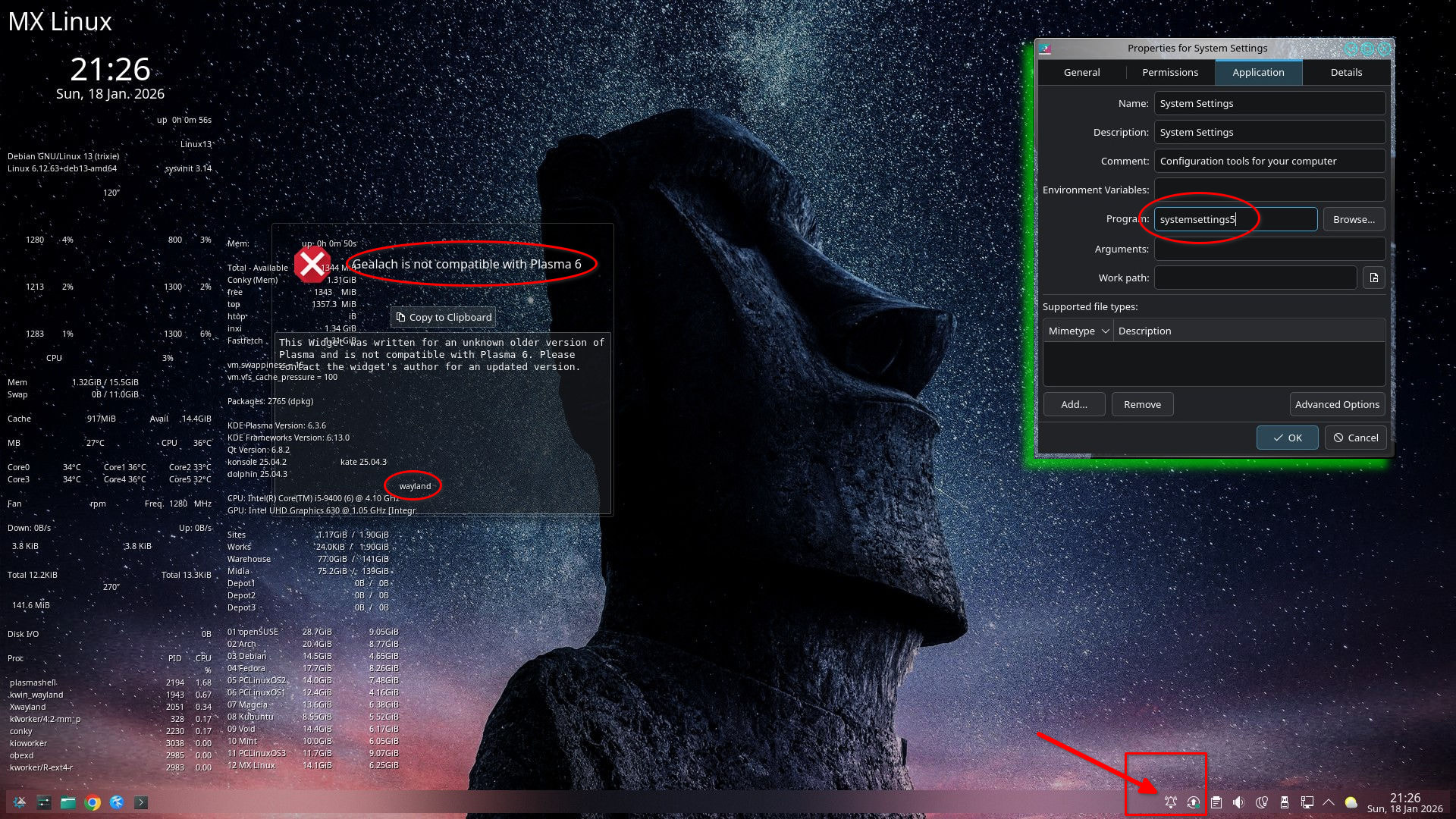Open the notifications bell tray icon
Screen dimensions: 1456x819
tap(1171, 802)
